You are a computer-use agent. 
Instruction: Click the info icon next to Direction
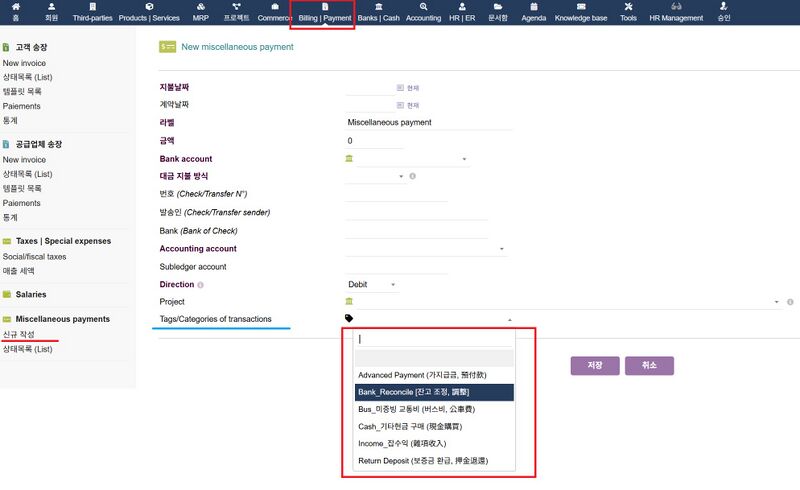click(201, 285)
